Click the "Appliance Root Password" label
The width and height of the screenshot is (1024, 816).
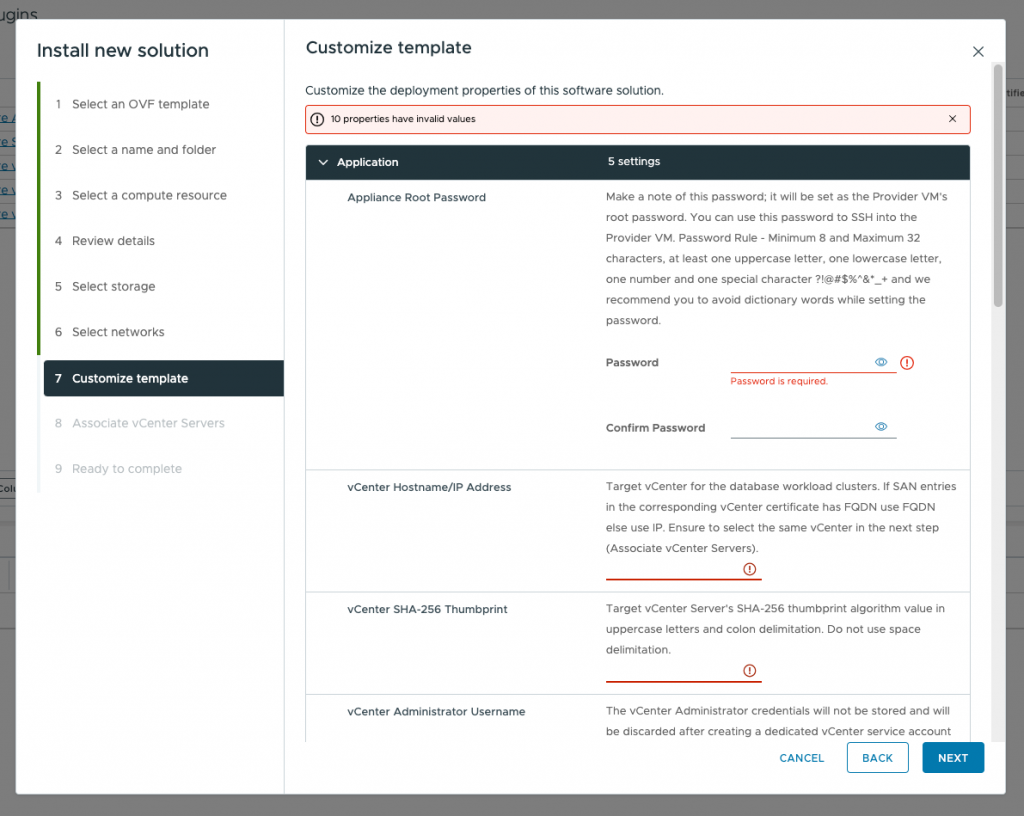click(x=416, y=197)
